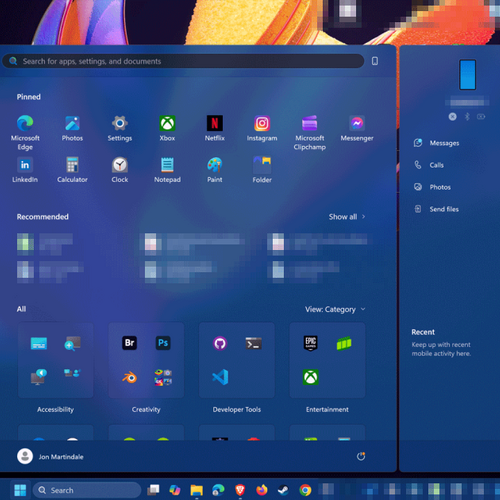Launch Blender from the Creativity group
This screenshot has height=500, width=500.
130,377
